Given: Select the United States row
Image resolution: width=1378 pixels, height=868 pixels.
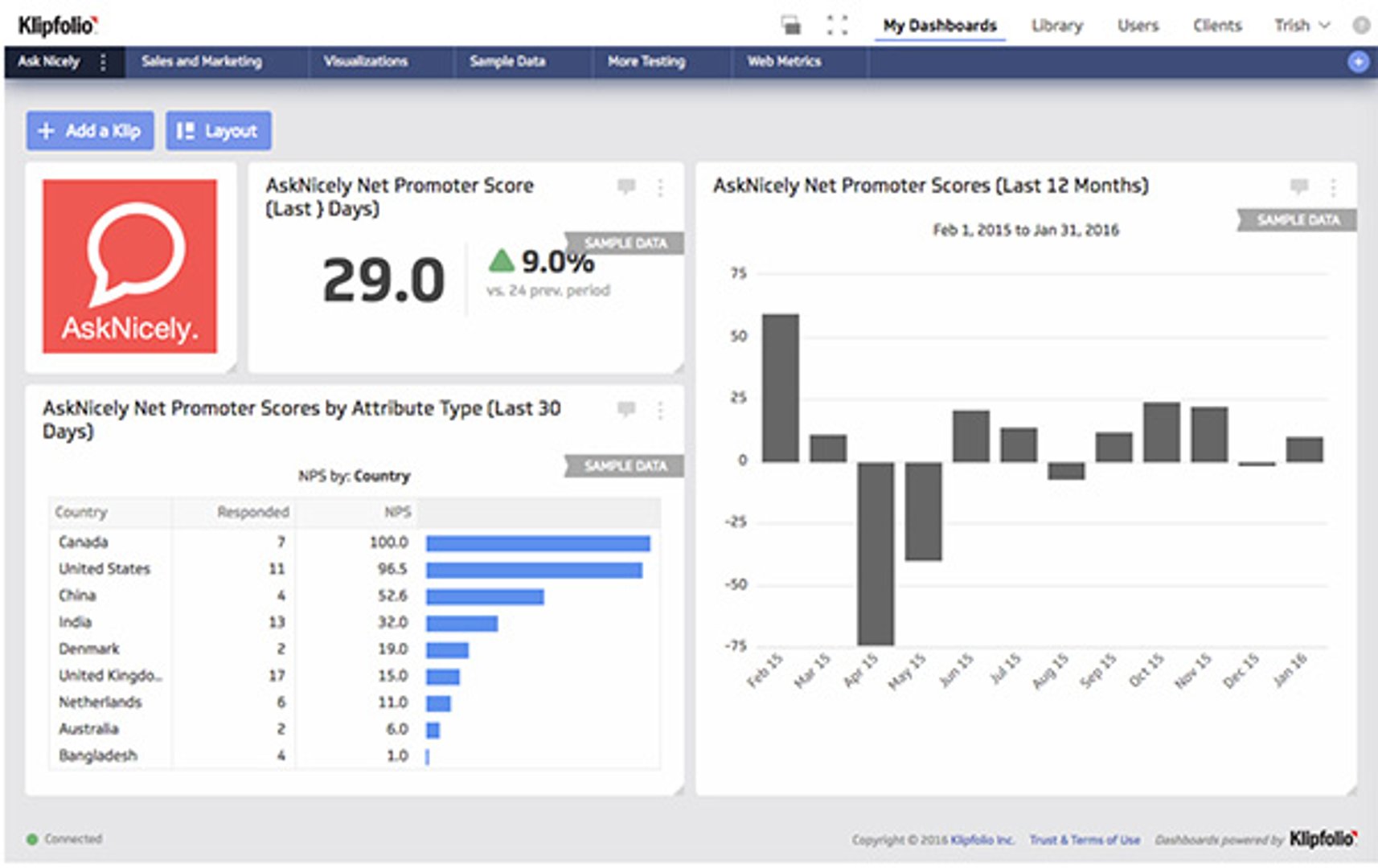Looking at the screenshot, I should [x=355, y=569].
